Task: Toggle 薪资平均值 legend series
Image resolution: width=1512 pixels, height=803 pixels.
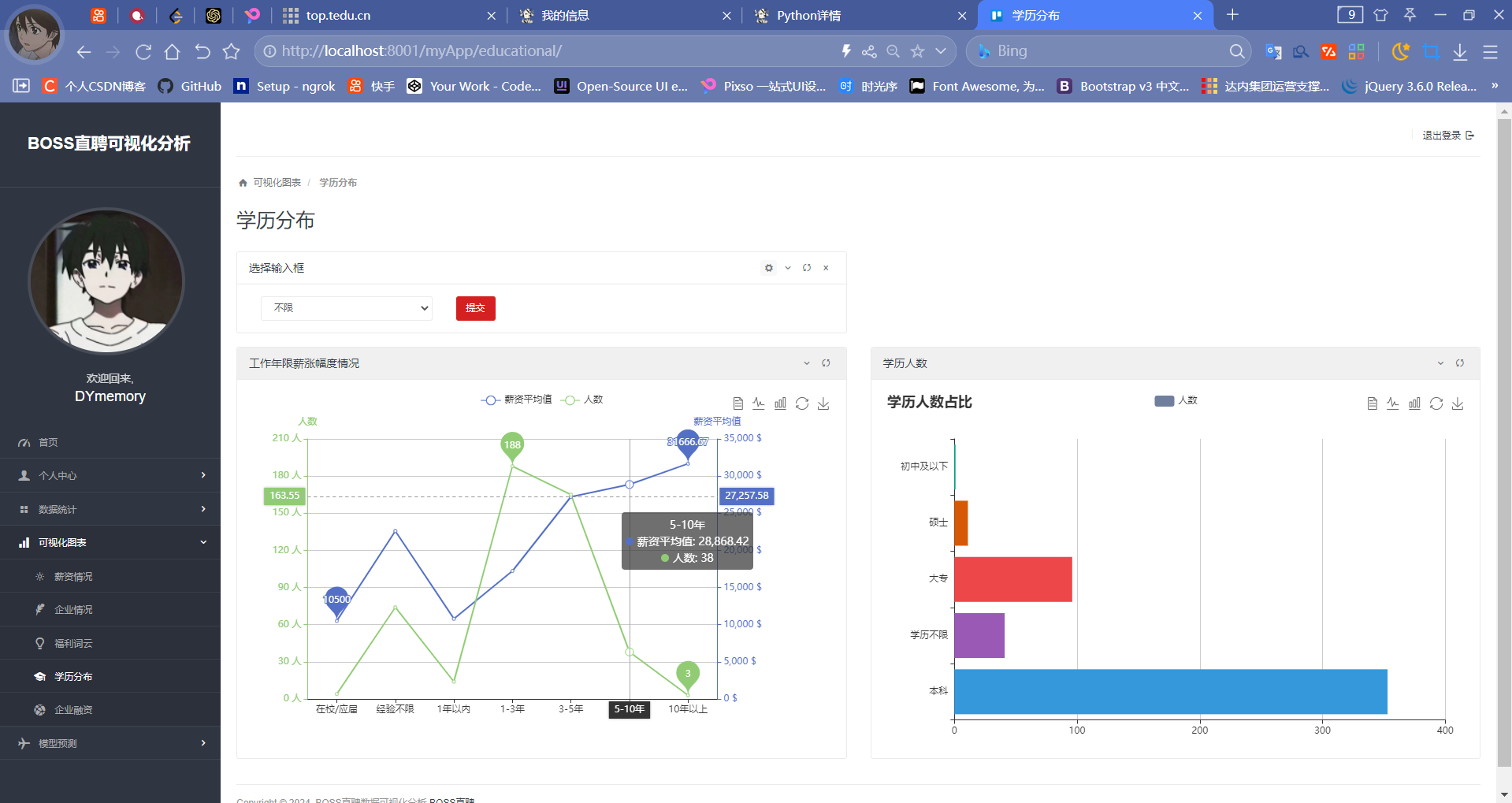Action: click(x=516, y=400)
